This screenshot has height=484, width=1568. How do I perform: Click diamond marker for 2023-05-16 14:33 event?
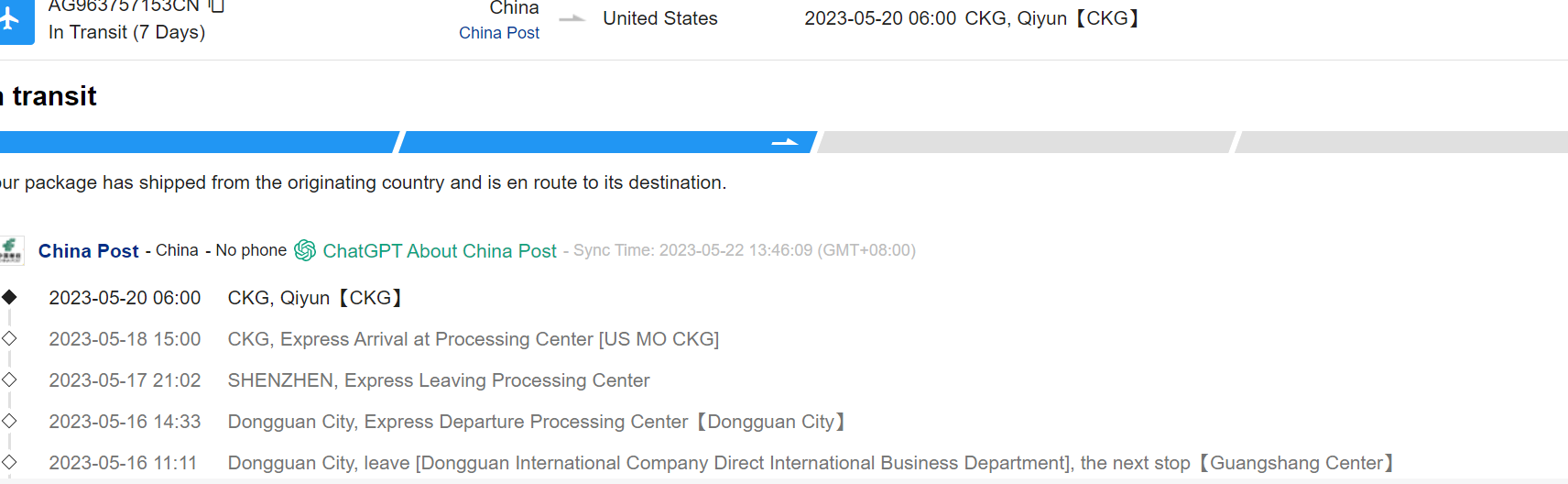pos(9,421)
